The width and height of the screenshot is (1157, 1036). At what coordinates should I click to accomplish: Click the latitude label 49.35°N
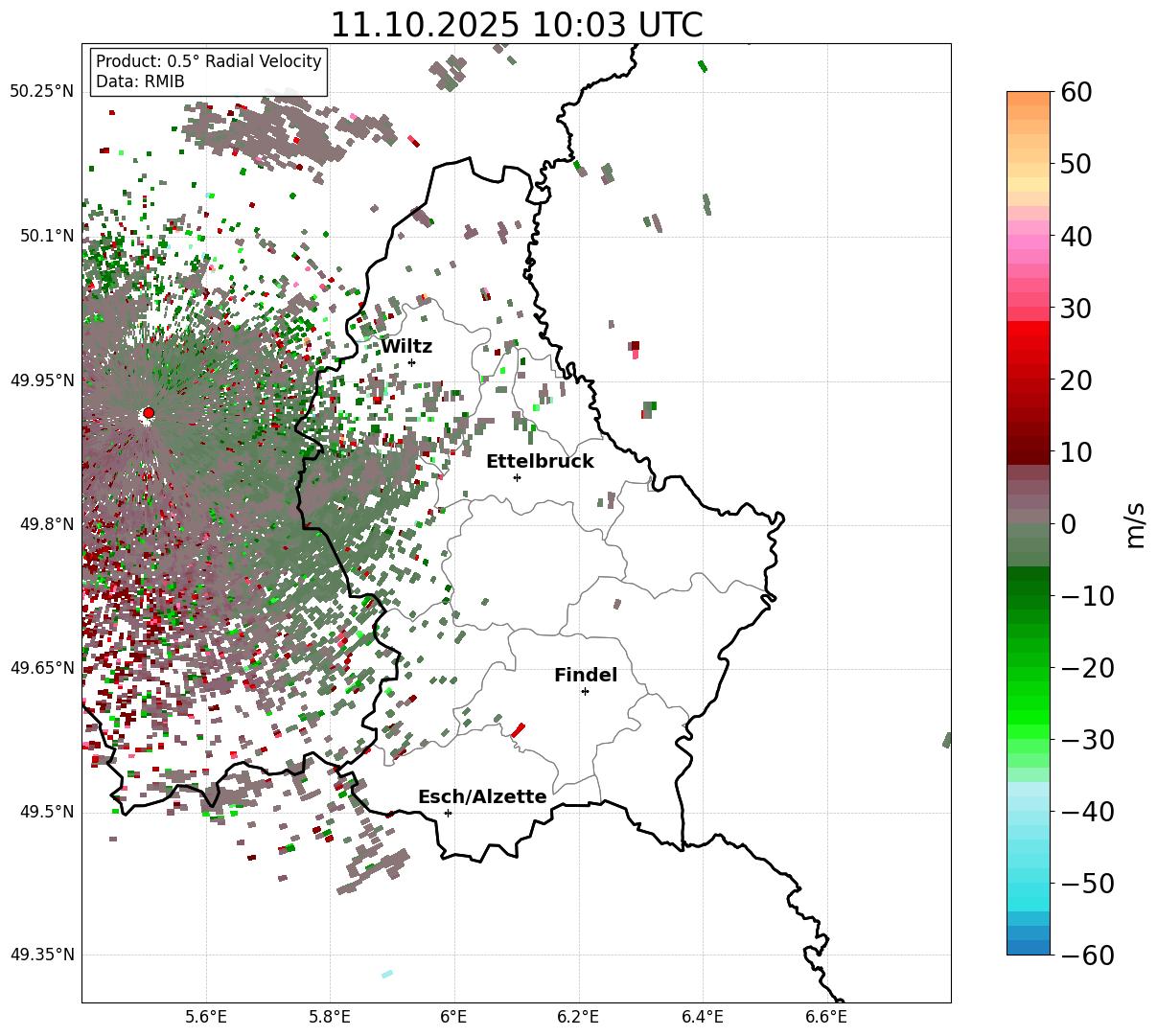point(41,955)
